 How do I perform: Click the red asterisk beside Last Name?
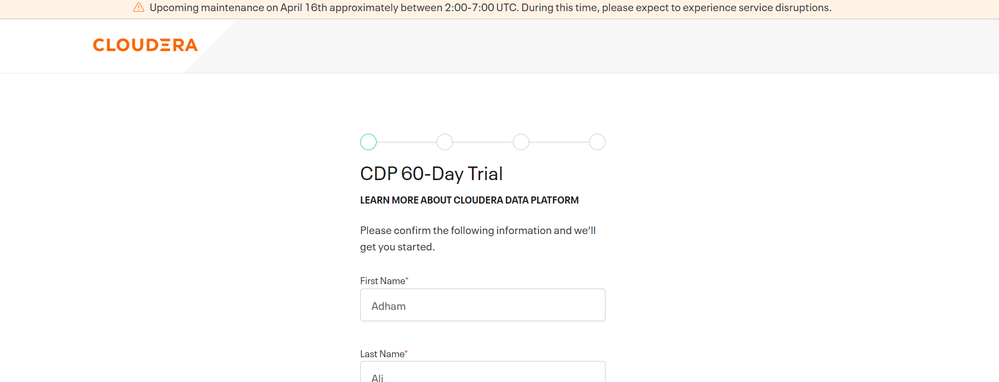tap(406, 353)
